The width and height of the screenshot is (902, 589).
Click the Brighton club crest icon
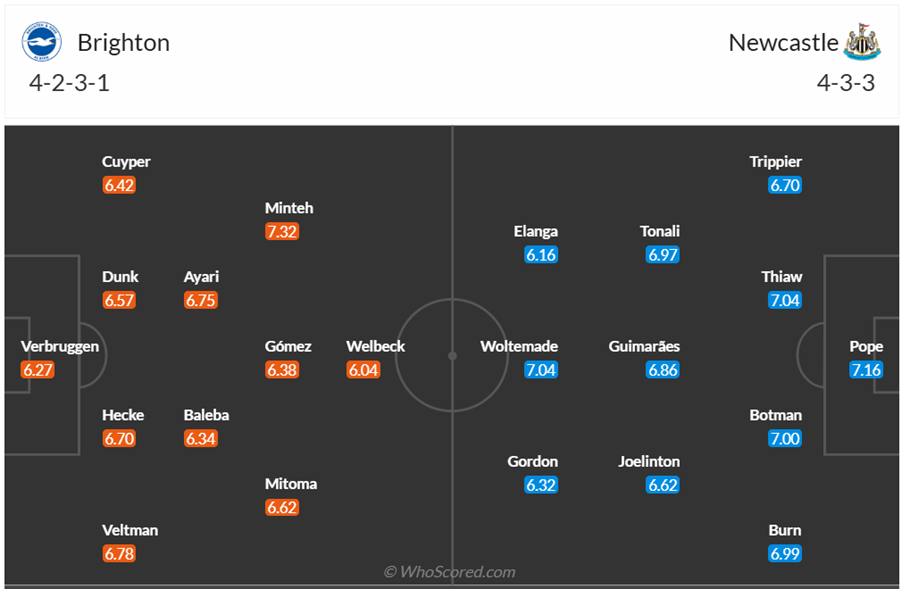pyautogui.click(x=42, y=42)
